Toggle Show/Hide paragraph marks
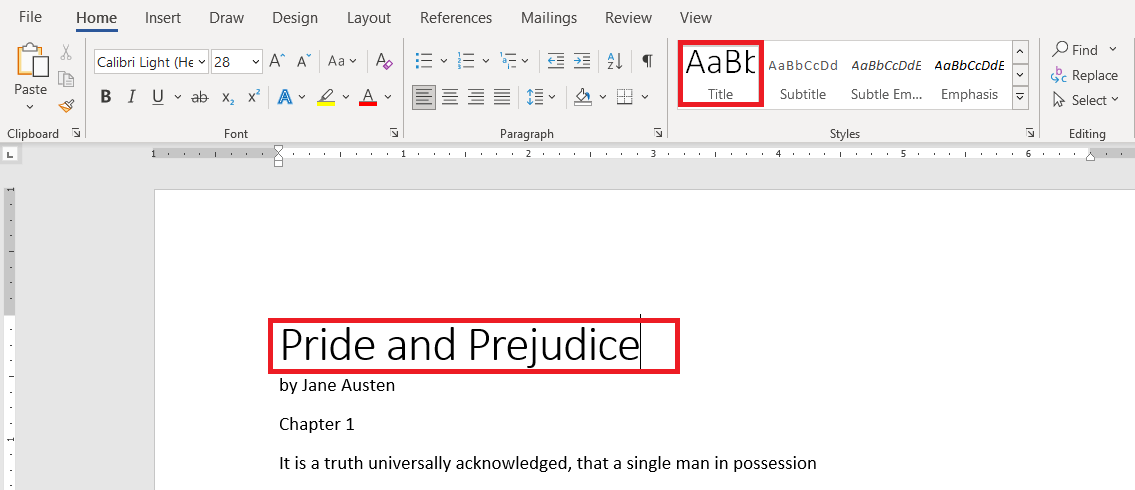1135x490 pixels. point(647,61)
